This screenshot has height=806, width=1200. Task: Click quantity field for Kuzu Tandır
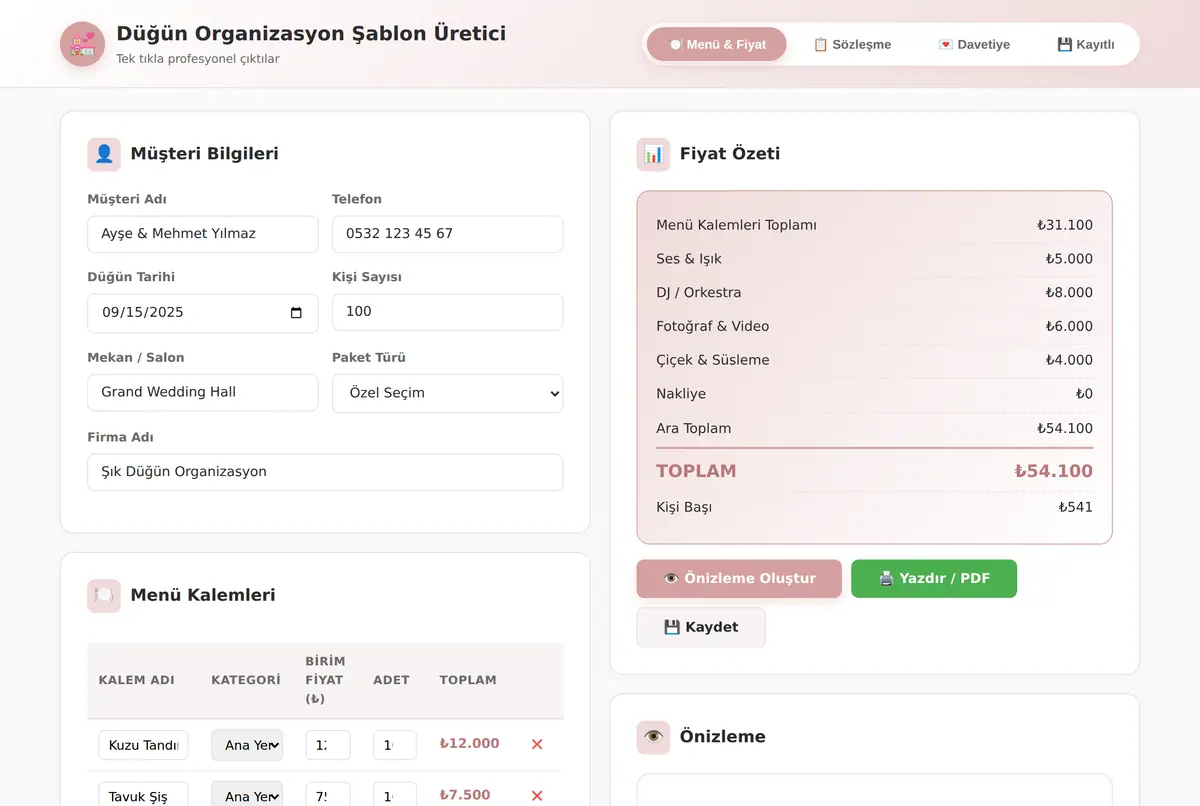click(395, 745)
